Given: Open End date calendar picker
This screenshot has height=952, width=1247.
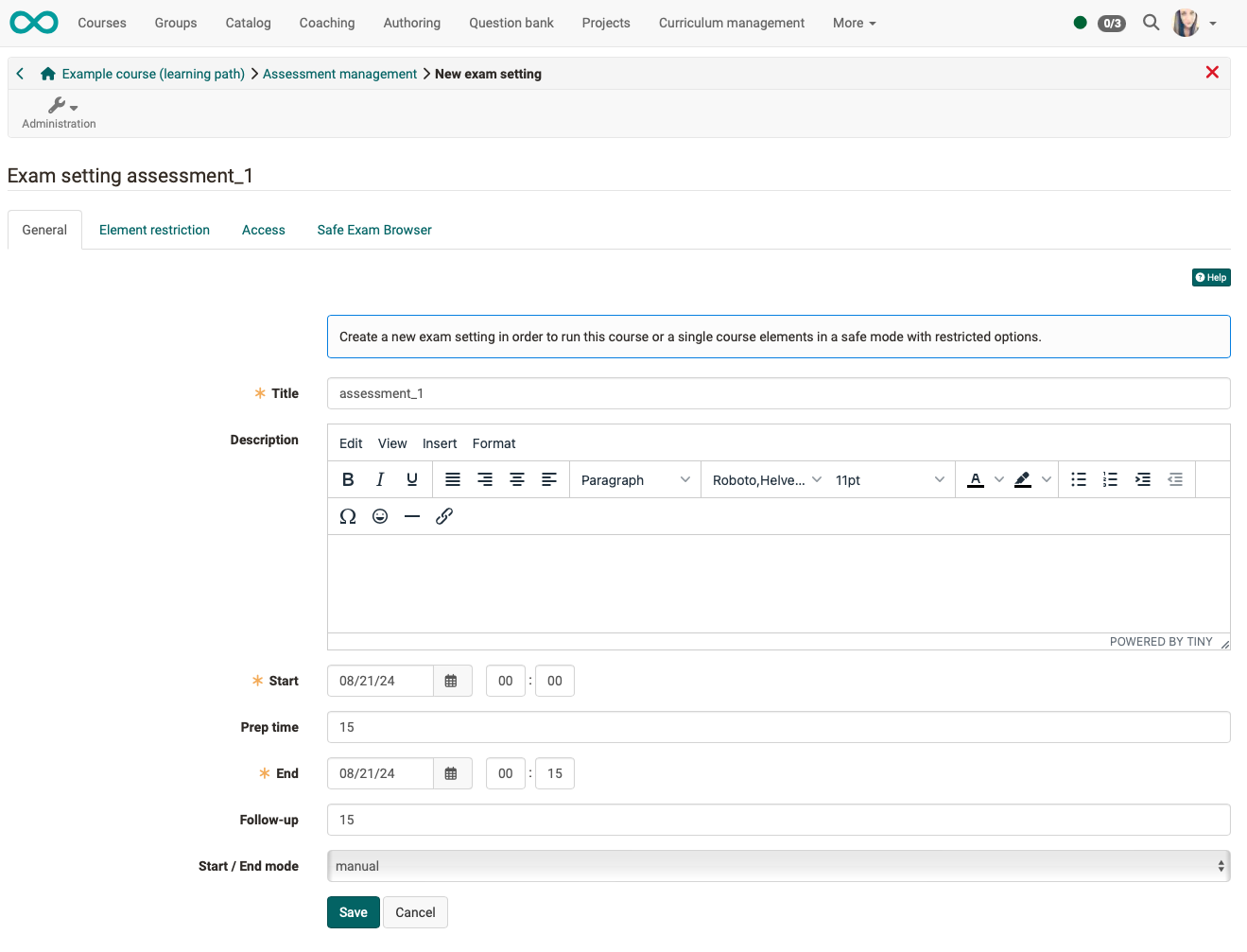Looking at the screenshot, I should pyautogui.click(x=452, y=773).
